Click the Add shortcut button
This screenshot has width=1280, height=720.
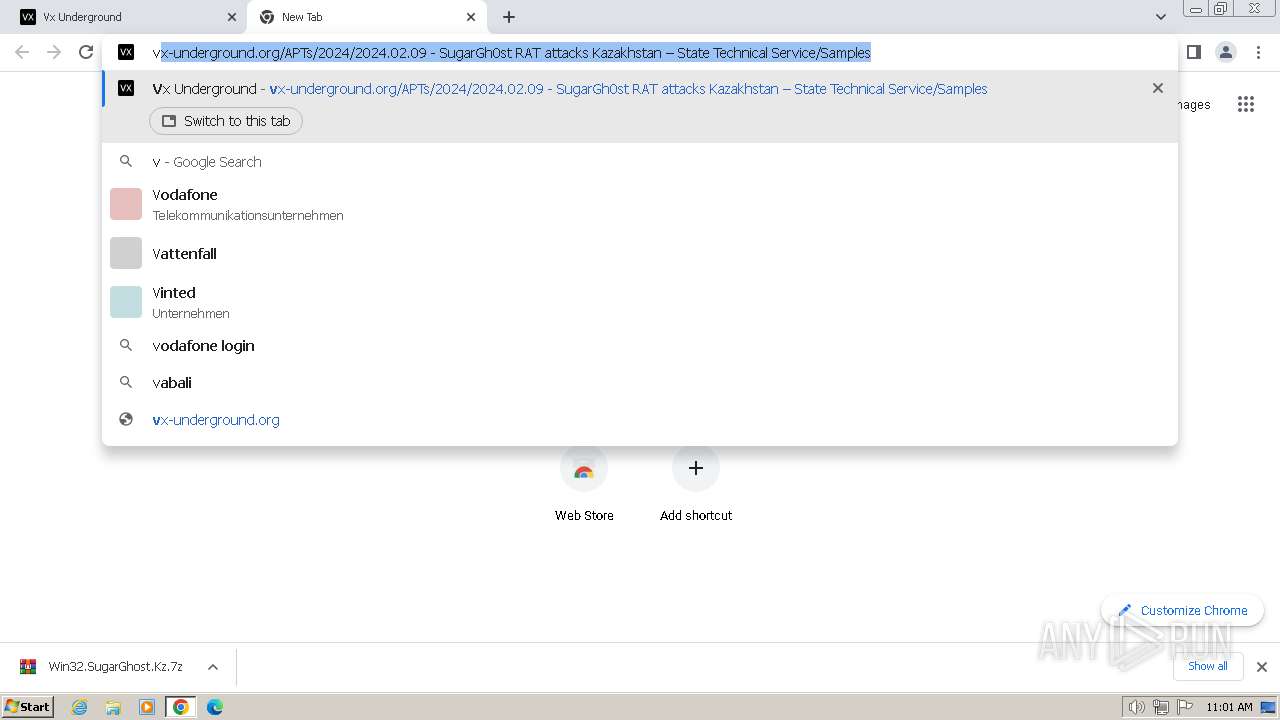[x=696, y=484]
